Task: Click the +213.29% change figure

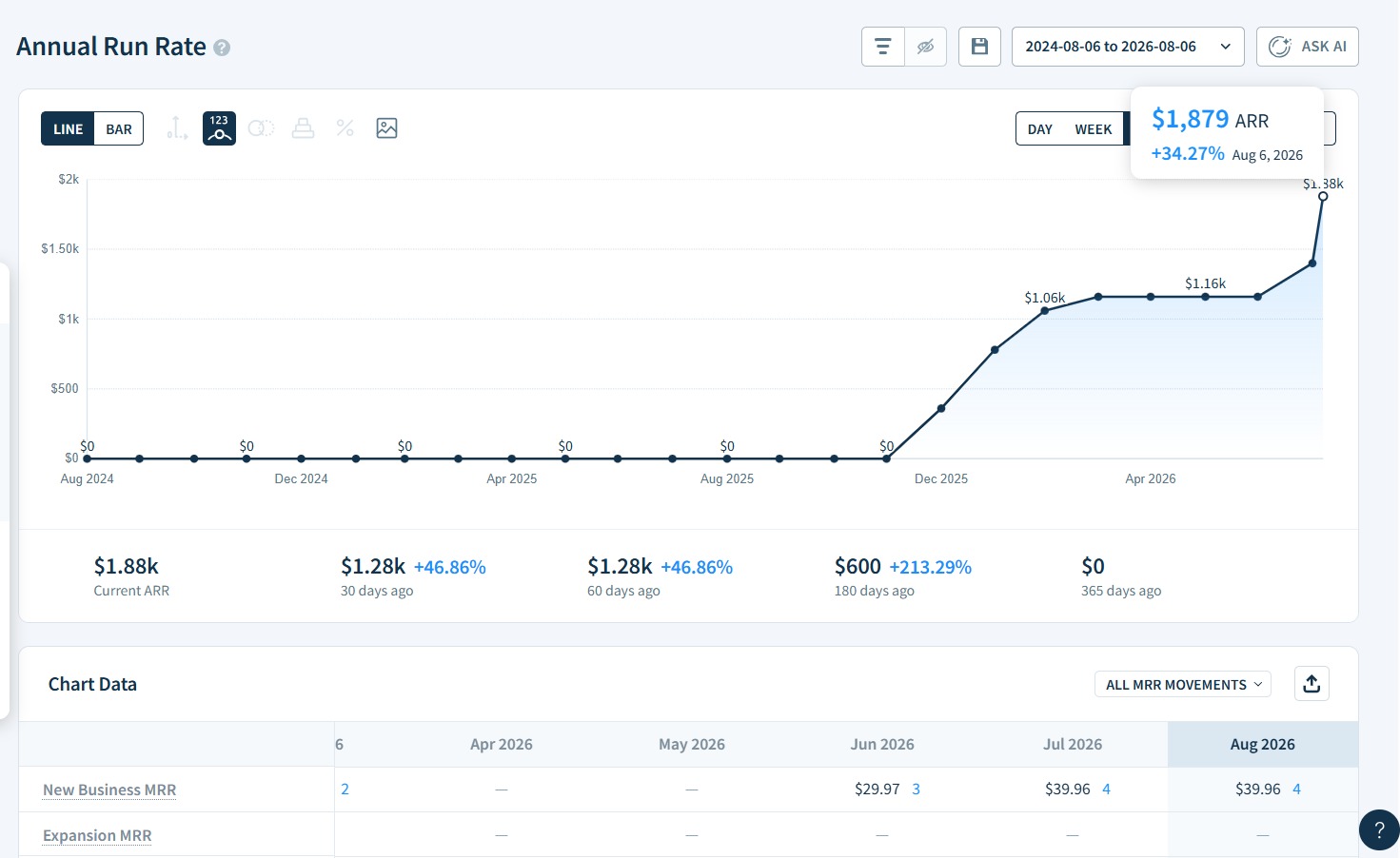Action: pyautogui.click(x=930, y=568)
